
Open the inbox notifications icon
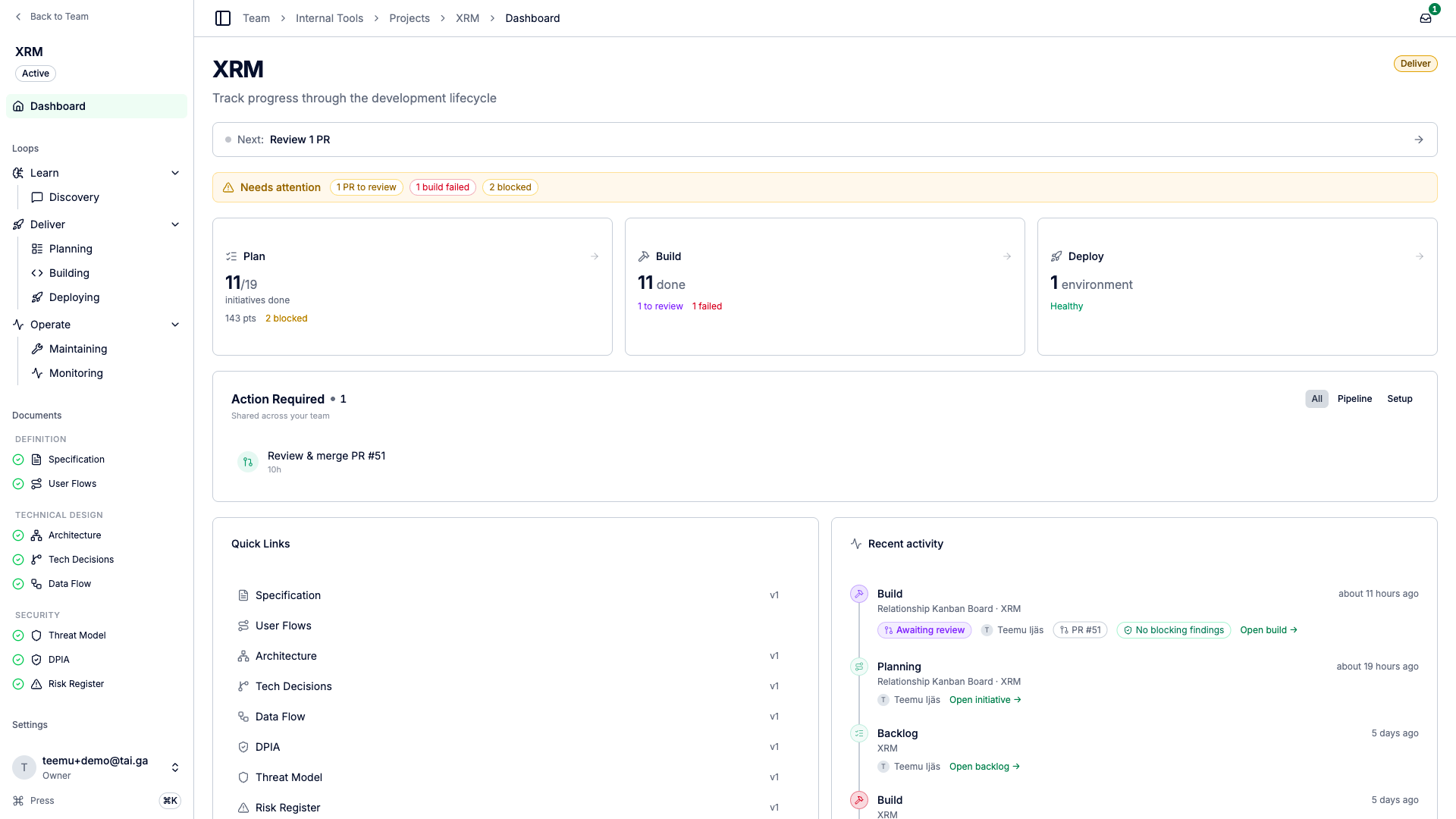[1426, 18]
